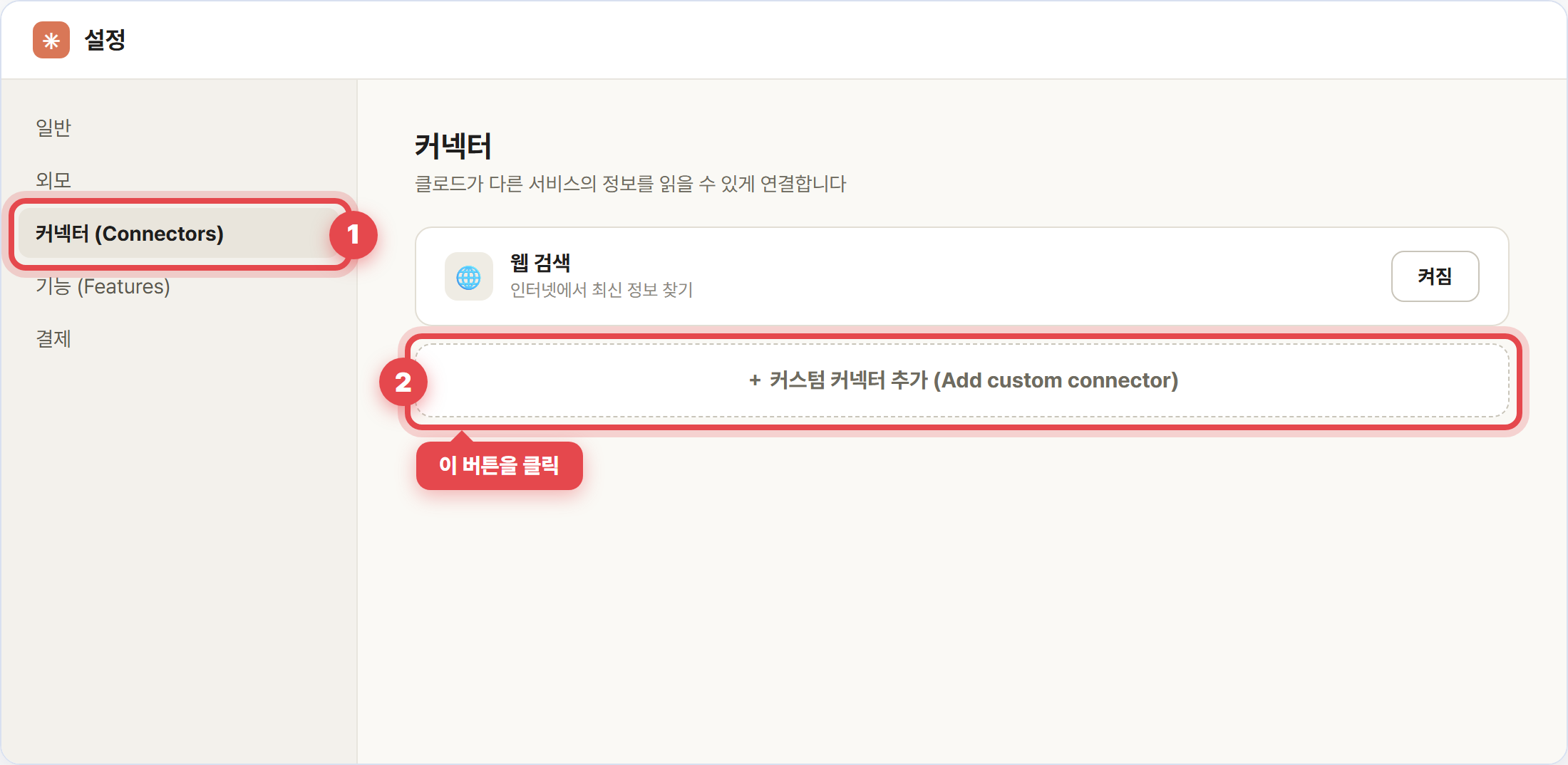Click 커스텀 커넥터 추가 (Add custom connector)
Image resolution: width=1568 pixels, height=765 pixels.
click(962, 380)
